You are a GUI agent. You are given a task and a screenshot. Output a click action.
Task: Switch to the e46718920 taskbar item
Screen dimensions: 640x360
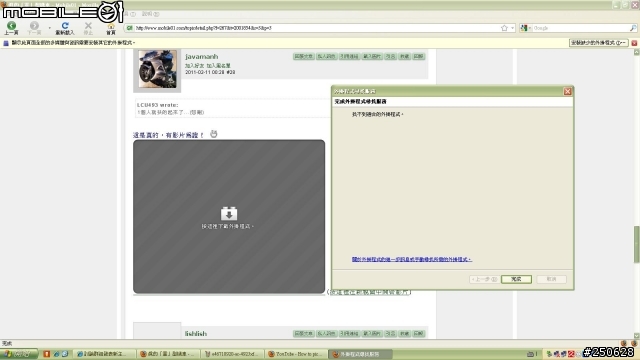coord(233,354)
